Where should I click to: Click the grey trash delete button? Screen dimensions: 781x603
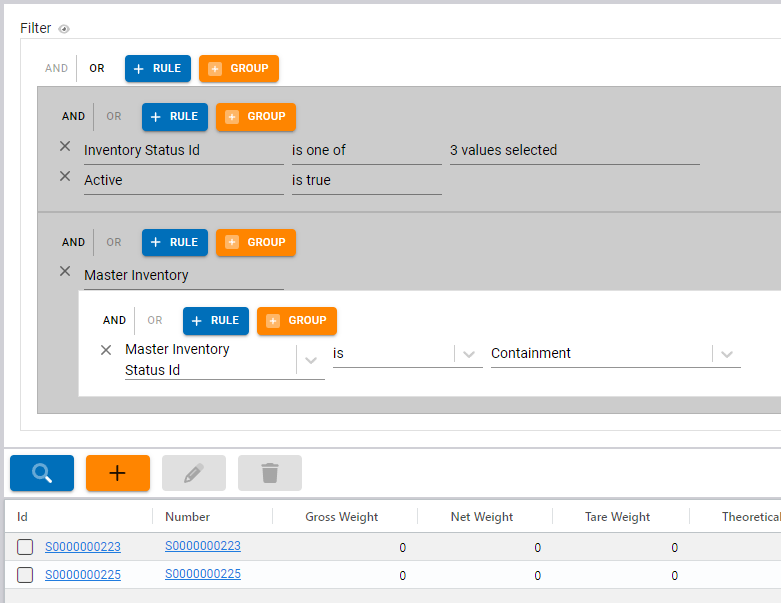tap(270, 473)
